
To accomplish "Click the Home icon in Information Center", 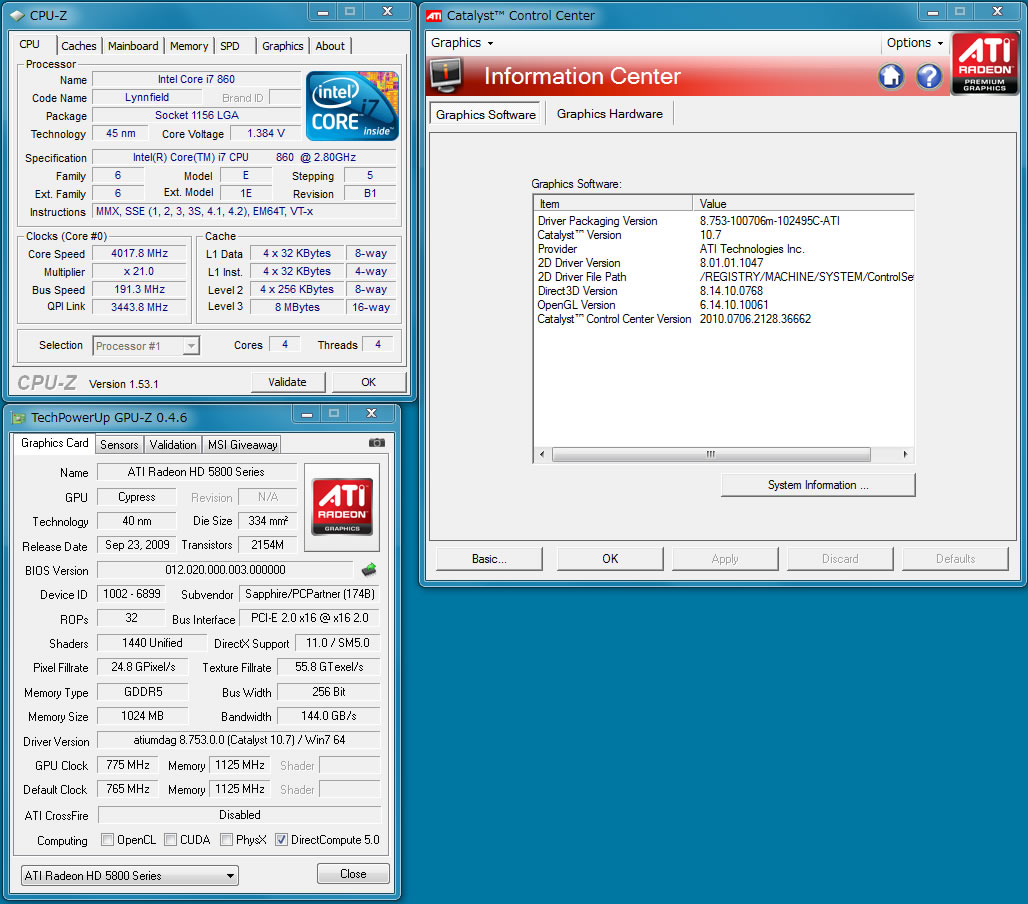I will 891,76.
